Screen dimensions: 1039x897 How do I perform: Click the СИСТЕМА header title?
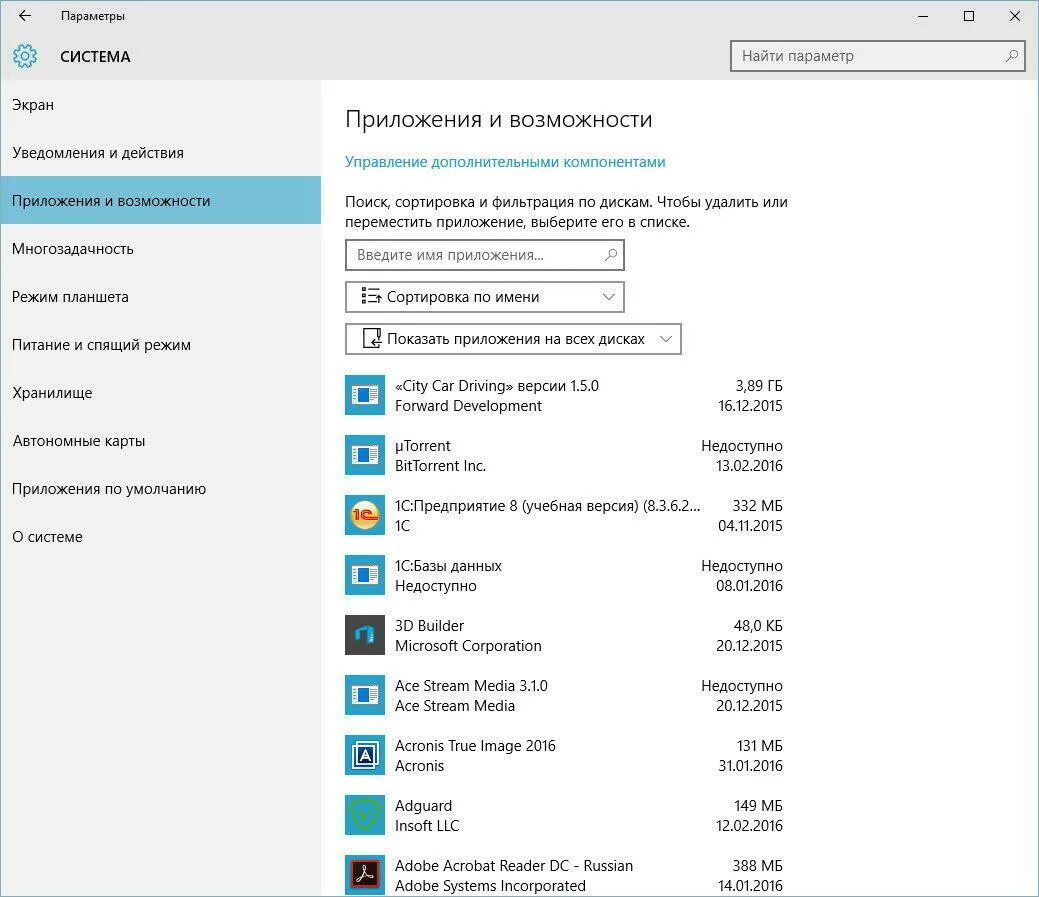[95, 57]
